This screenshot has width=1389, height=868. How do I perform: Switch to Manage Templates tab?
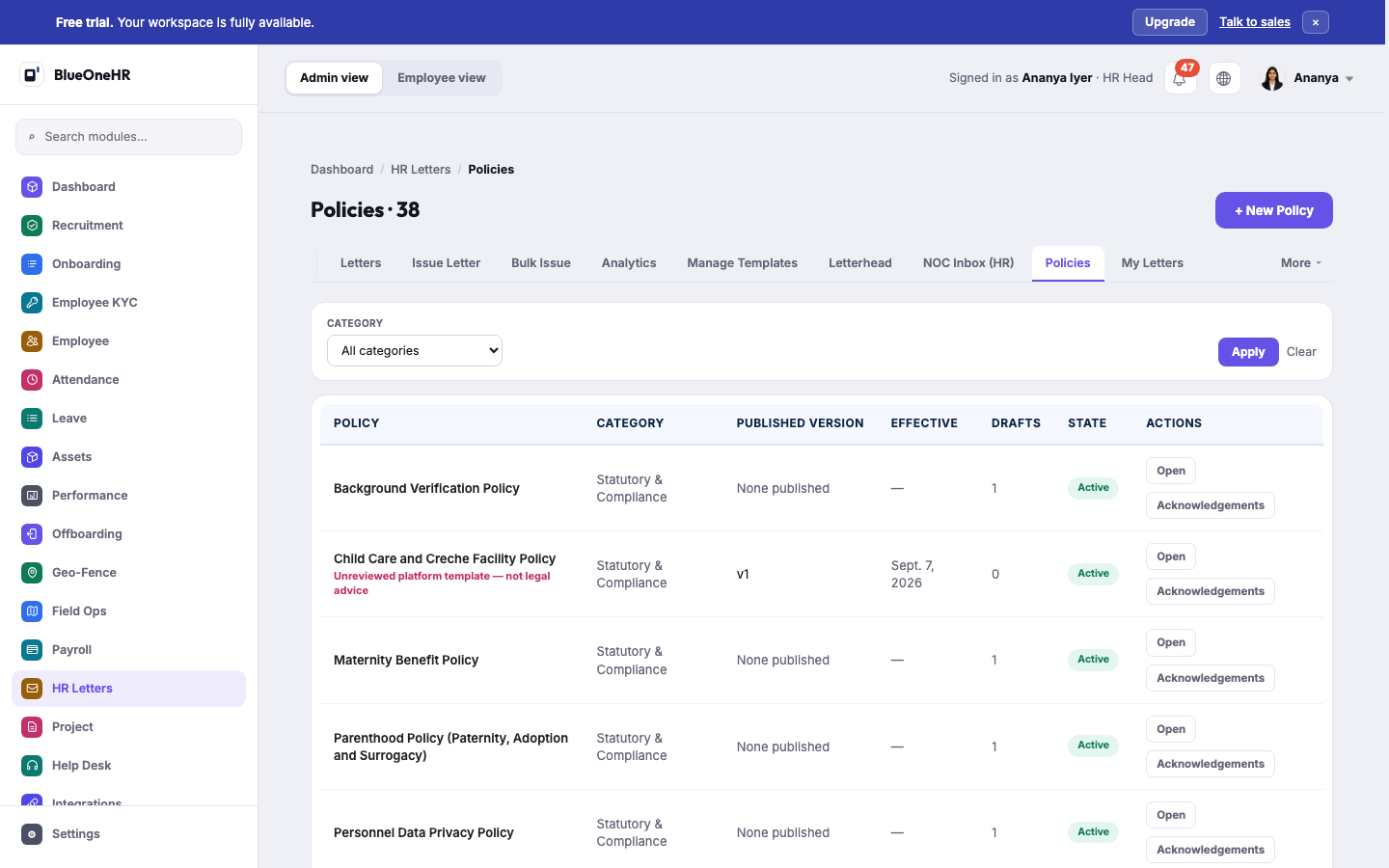click(x=742, y=263)
